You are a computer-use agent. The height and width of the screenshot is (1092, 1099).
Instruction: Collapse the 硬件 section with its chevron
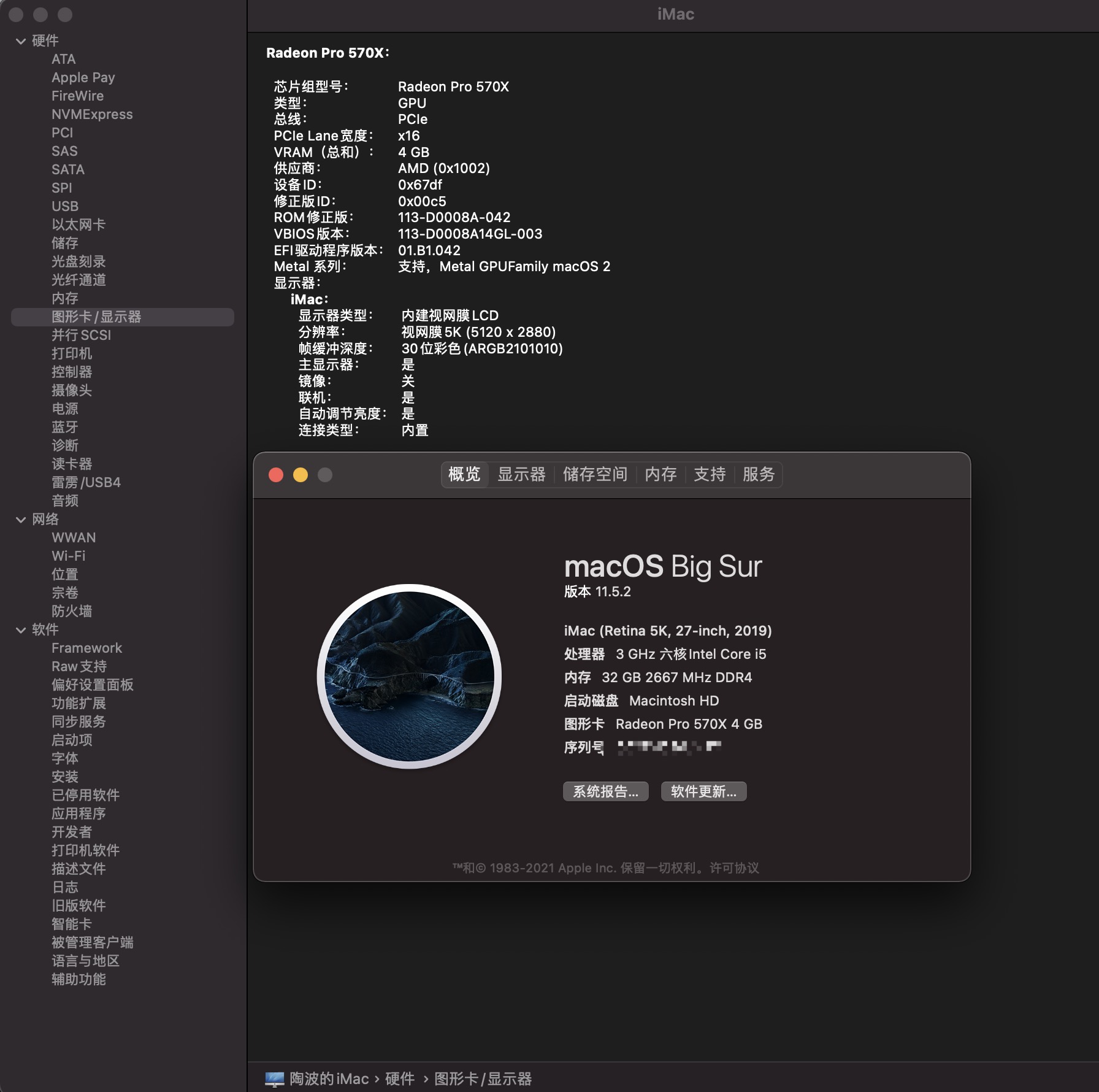tap(21, 40)
